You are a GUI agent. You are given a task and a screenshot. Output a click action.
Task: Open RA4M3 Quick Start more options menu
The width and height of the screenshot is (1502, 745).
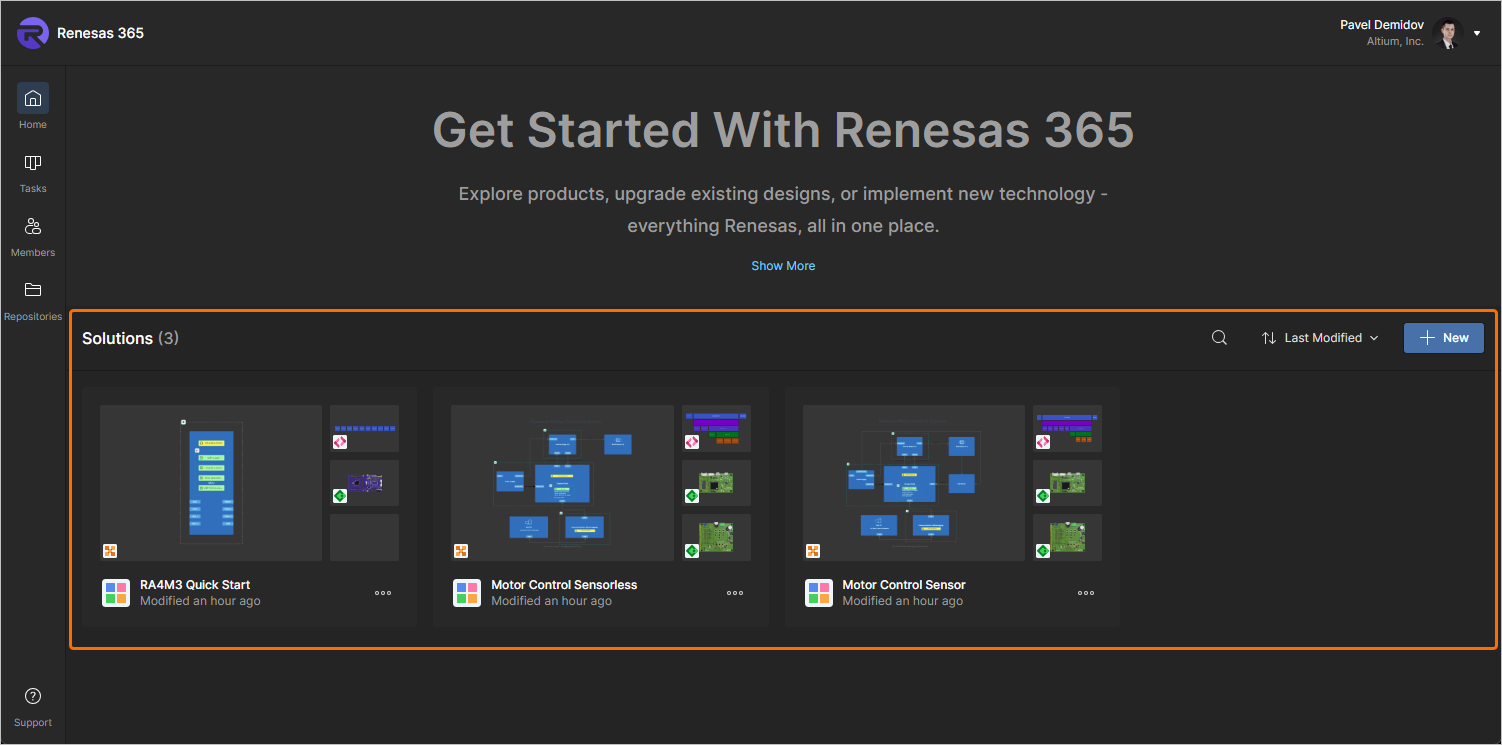[x=383, y=593]
